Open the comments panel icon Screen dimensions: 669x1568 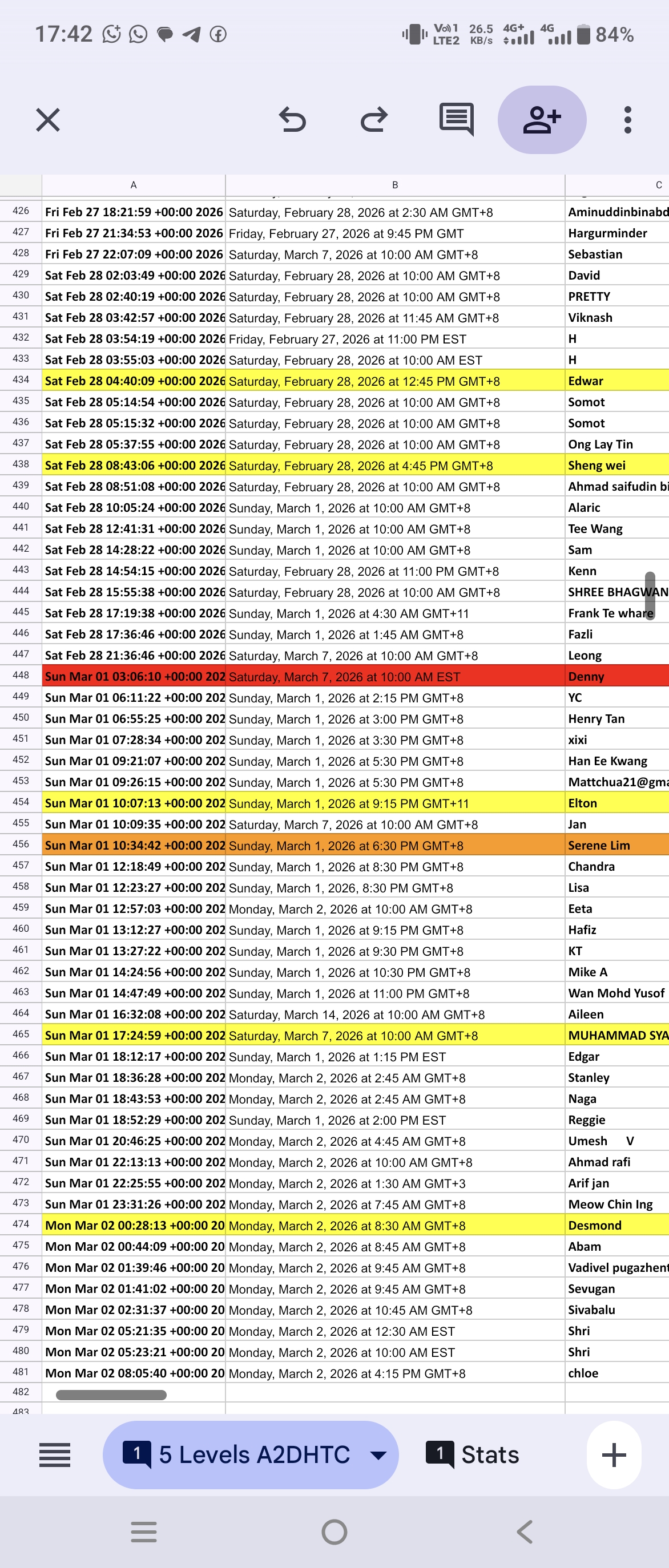click(457, 119)
